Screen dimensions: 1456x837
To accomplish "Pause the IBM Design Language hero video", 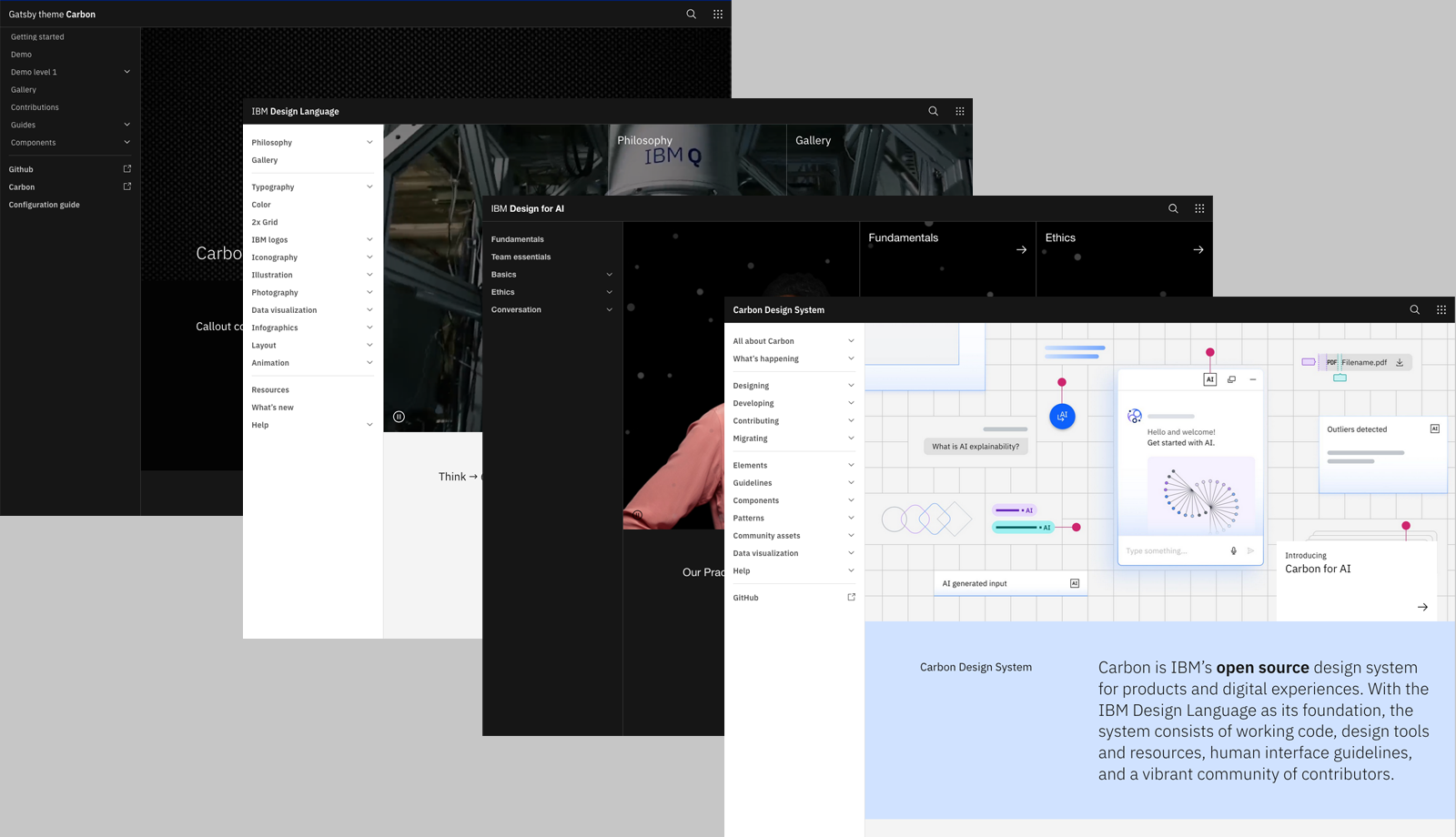I will pyautogui.click(x=399, y=417).
